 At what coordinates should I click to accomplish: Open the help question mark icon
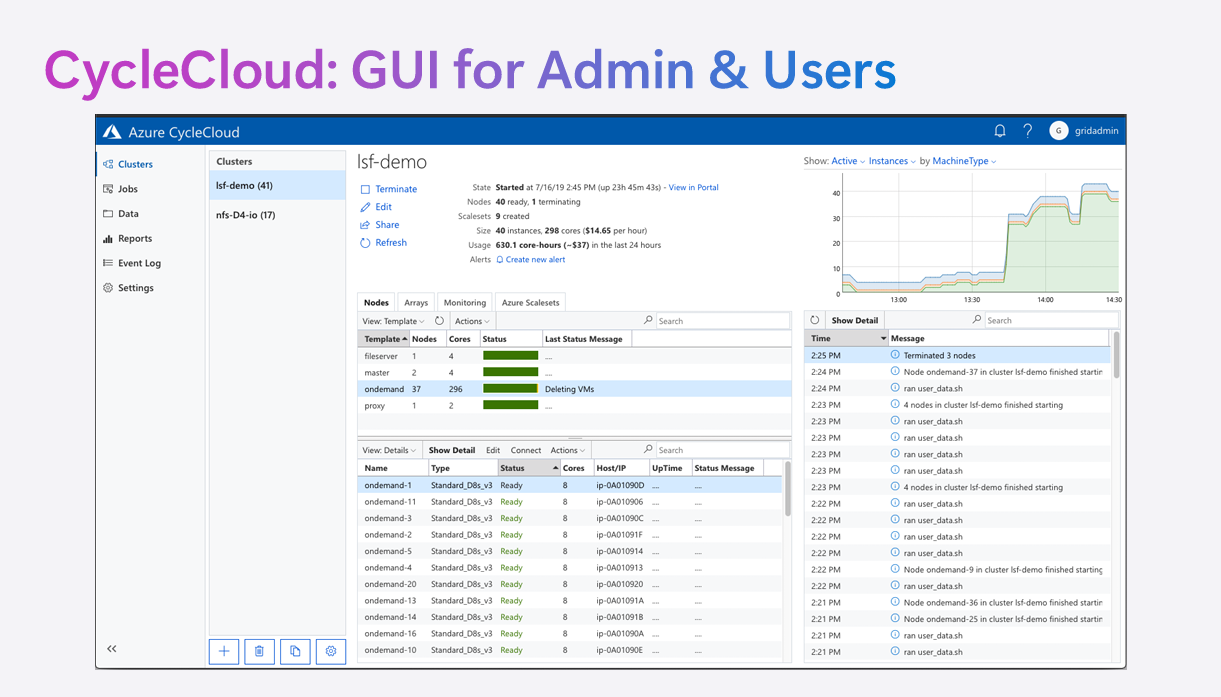click(x=1027, y=131)
